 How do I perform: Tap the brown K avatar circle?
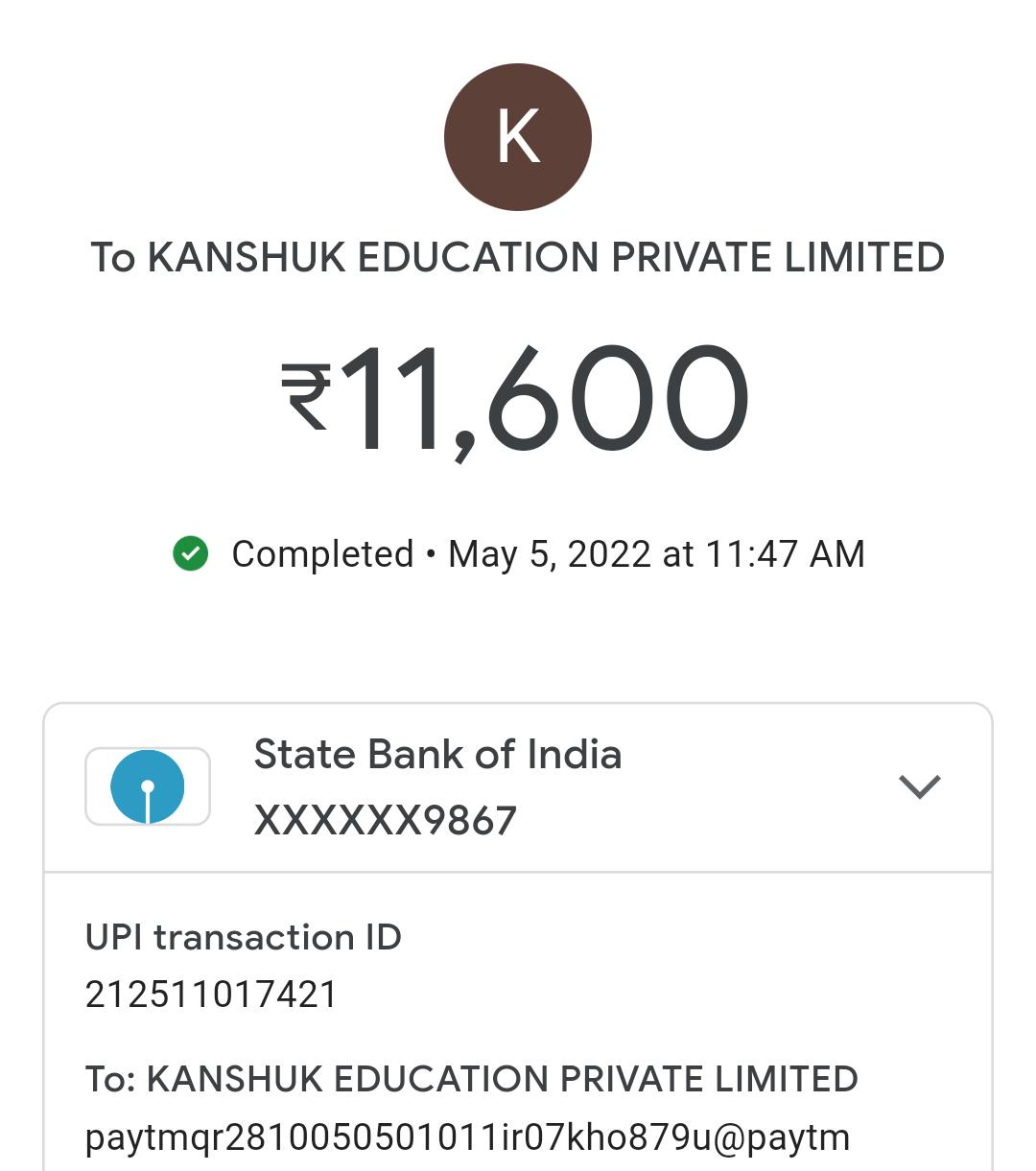[x=517, y=137]
